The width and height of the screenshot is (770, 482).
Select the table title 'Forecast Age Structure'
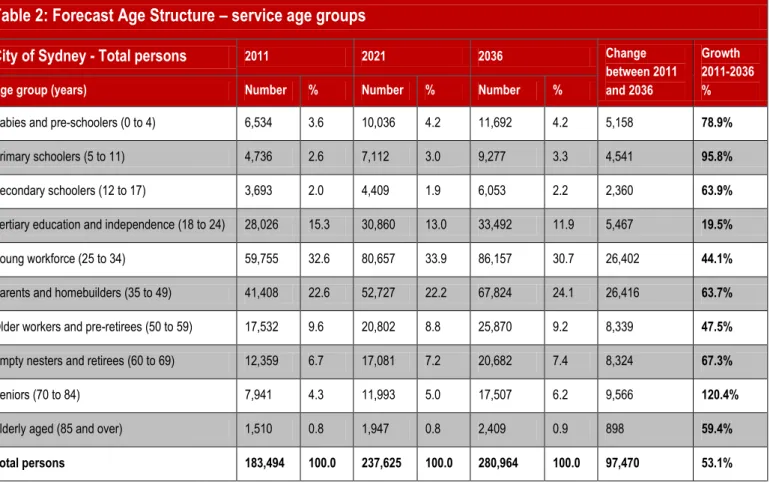(134, 16)
